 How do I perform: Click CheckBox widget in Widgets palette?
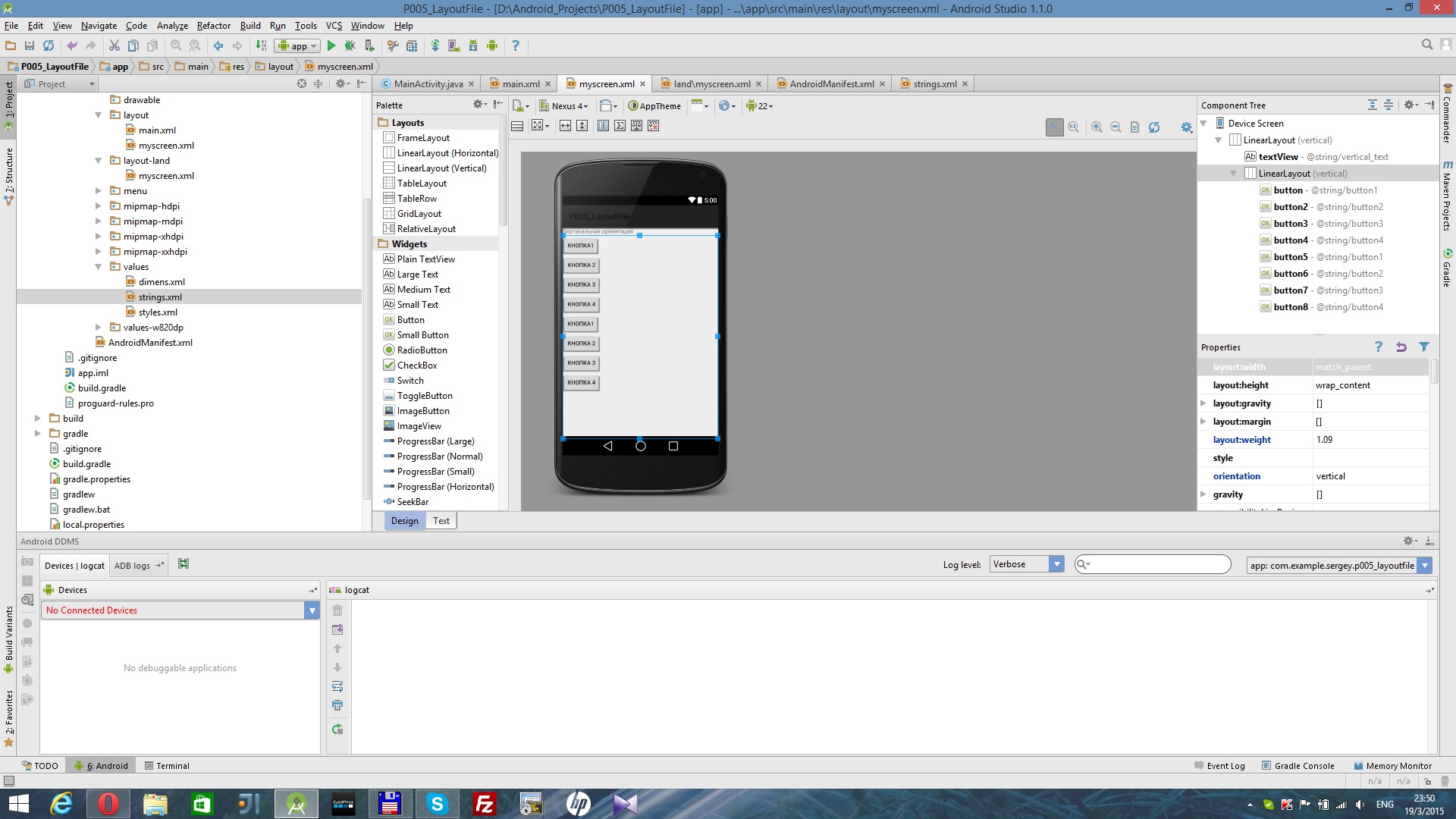tap(416, 365)
